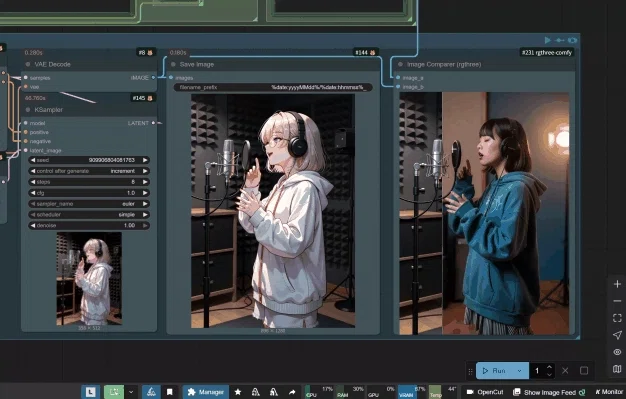Screen dimensions: 626x399
Task: Click the blue triangle icon left of the bookmark
Action: [151, 392]
